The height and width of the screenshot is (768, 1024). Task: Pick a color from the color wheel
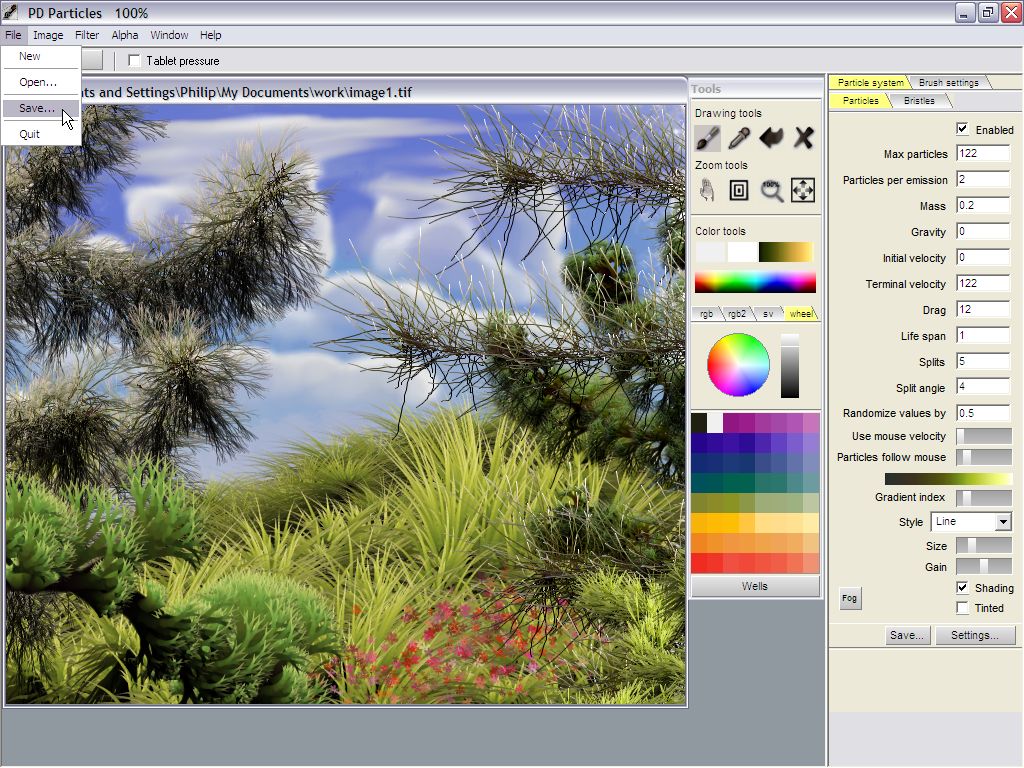point(739,365)
